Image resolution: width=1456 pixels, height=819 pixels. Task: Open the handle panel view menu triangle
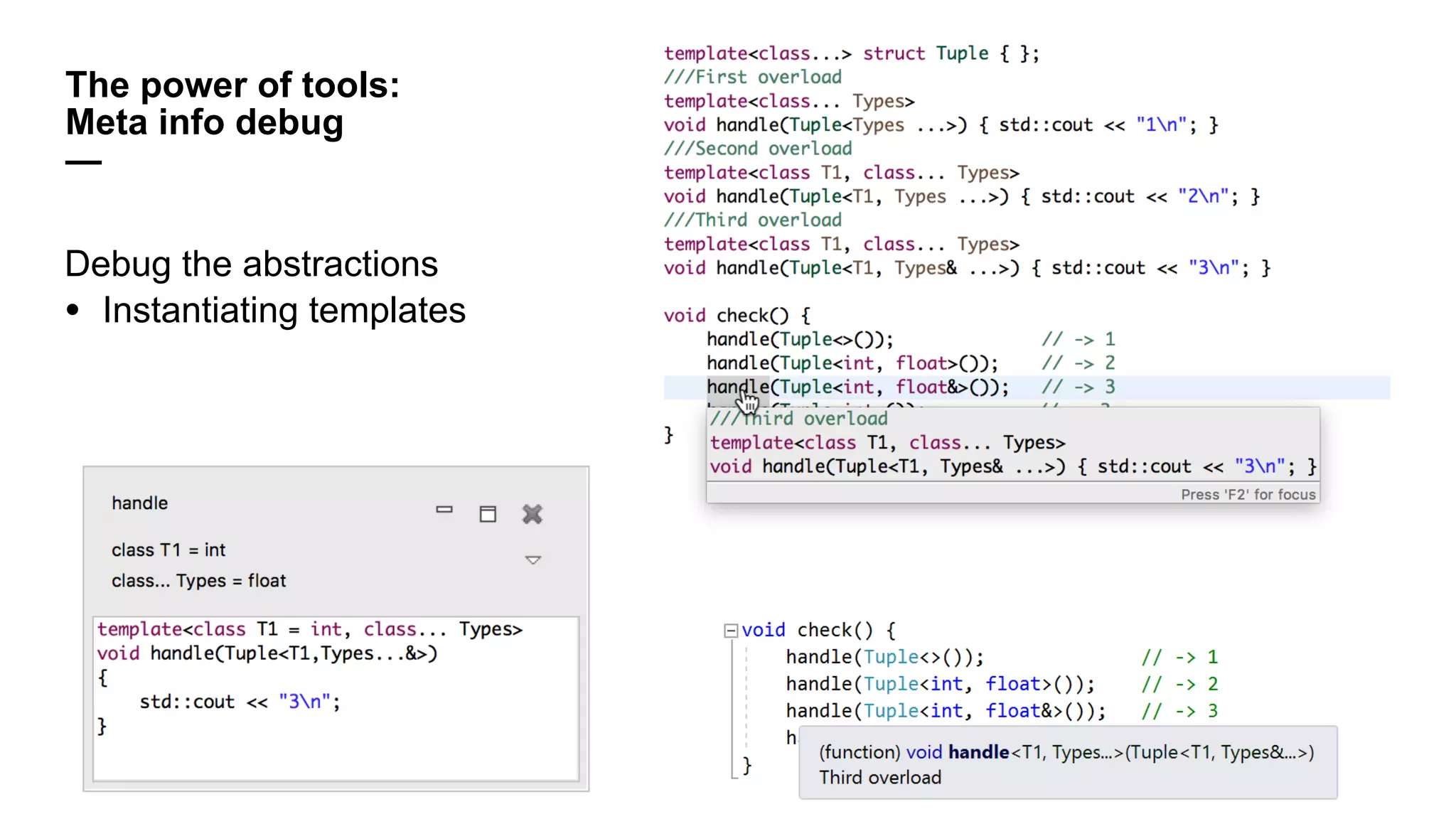(533, 560)
